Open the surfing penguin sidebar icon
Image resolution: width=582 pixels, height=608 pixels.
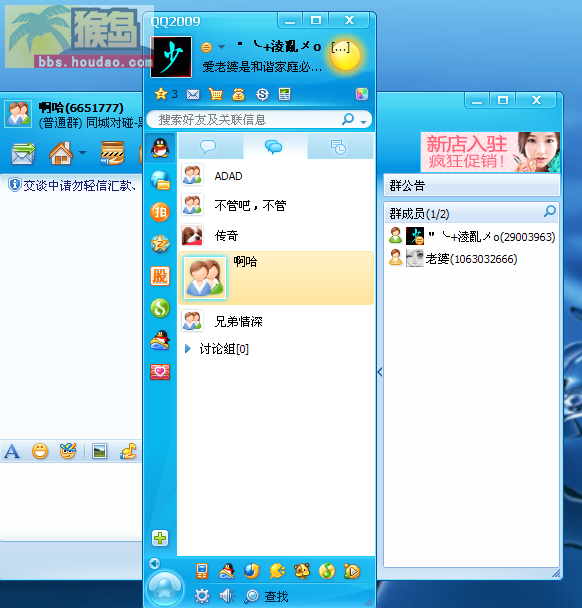pyautogui.click(x=160, y=340)
